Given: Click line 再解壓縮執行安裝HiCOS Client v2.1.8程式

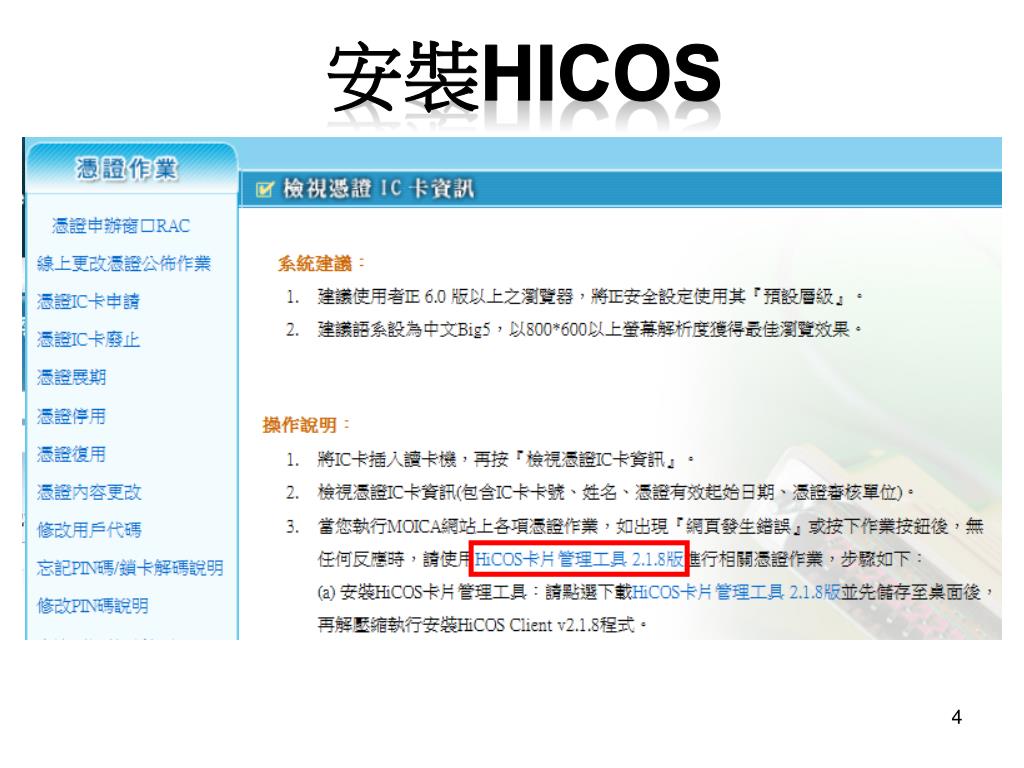Looking at the screenshot, I should click(482, 625).
